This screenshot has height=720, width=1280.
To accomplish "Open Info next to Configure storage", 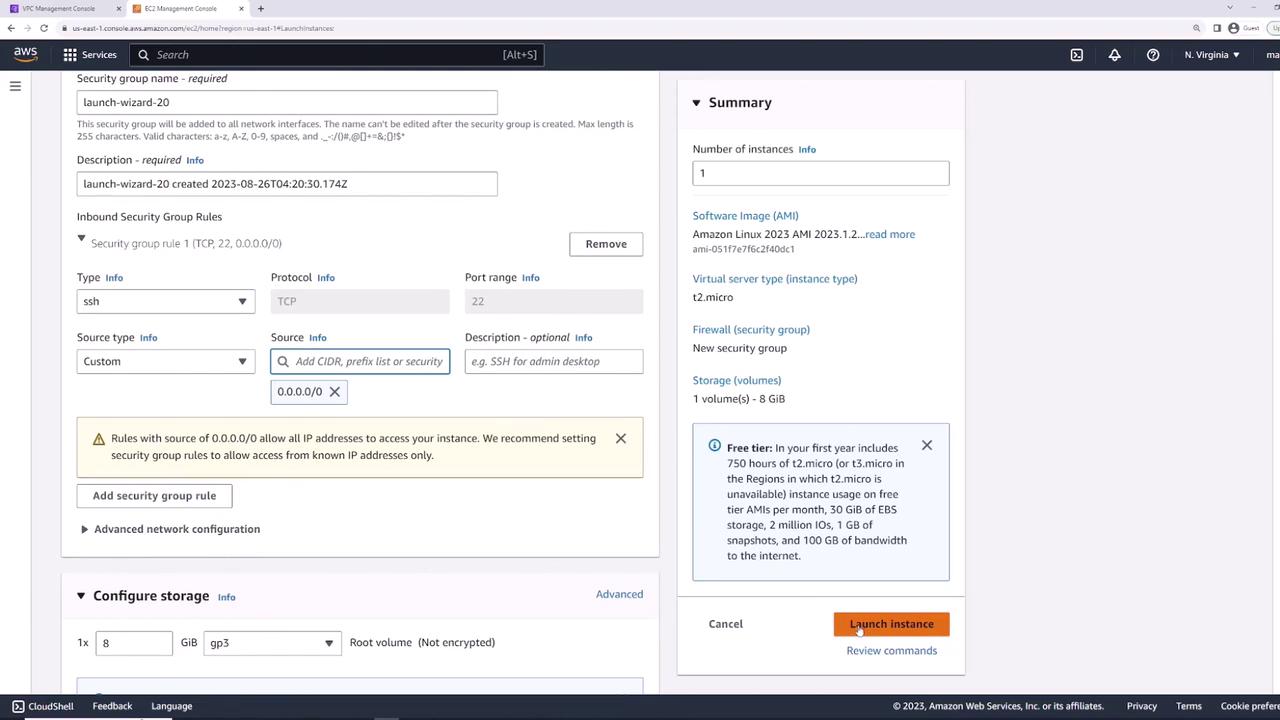I will 227,597.
